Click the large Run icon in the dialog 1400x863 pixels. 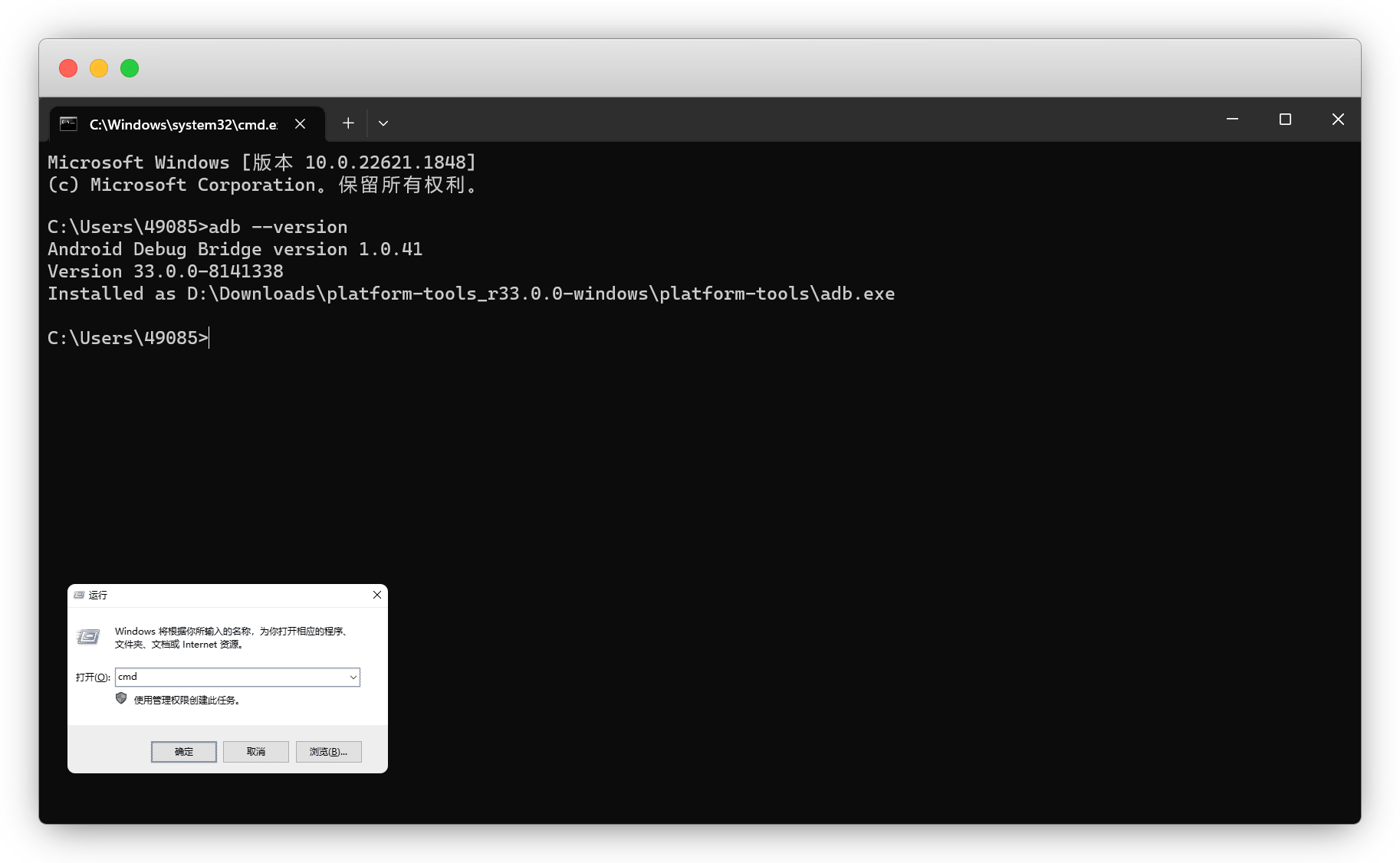[x=88, y=637]
